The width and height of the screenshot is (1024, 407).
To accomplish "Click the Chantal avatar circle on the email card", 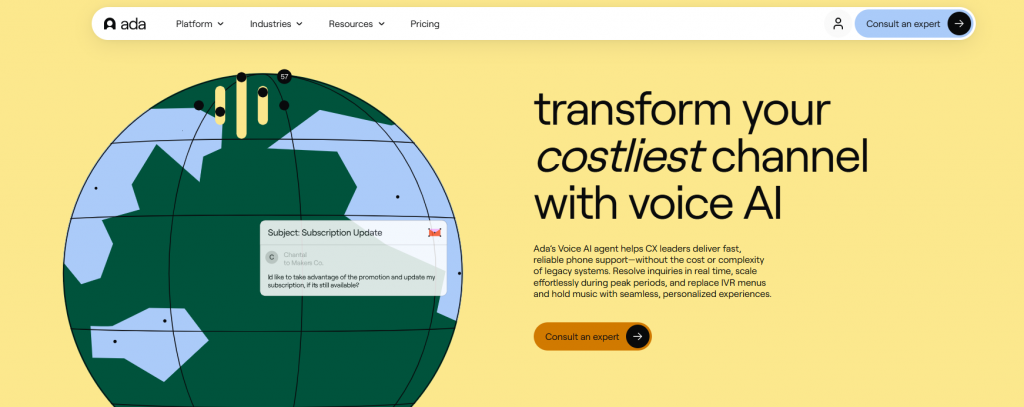I will (x=272, y=258).
